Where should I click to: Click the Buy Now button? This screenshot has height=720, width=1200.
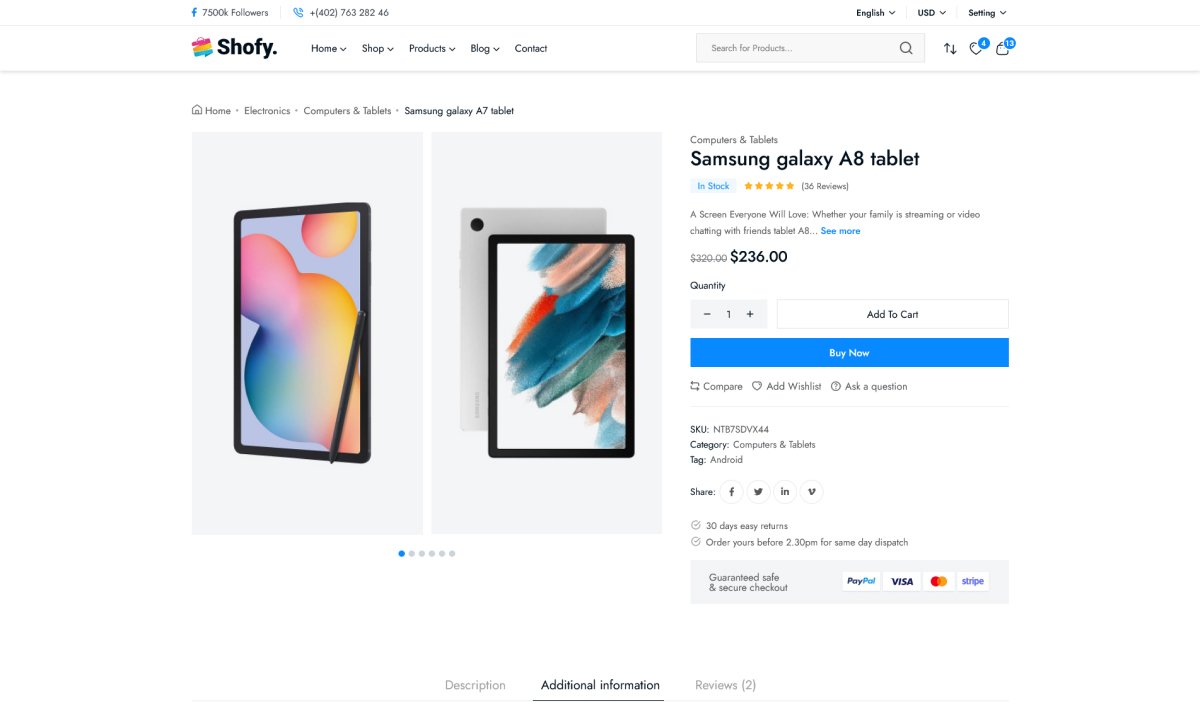pyautogui.click(x=849, y=353)
